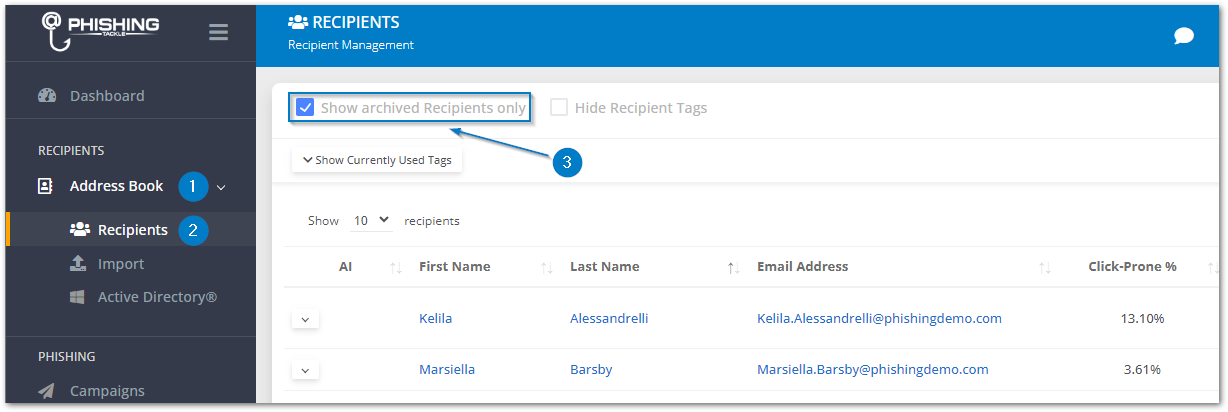Expand row for Kelila Alessandrelli
1228x412 pixels.
[x=305, y=319]
